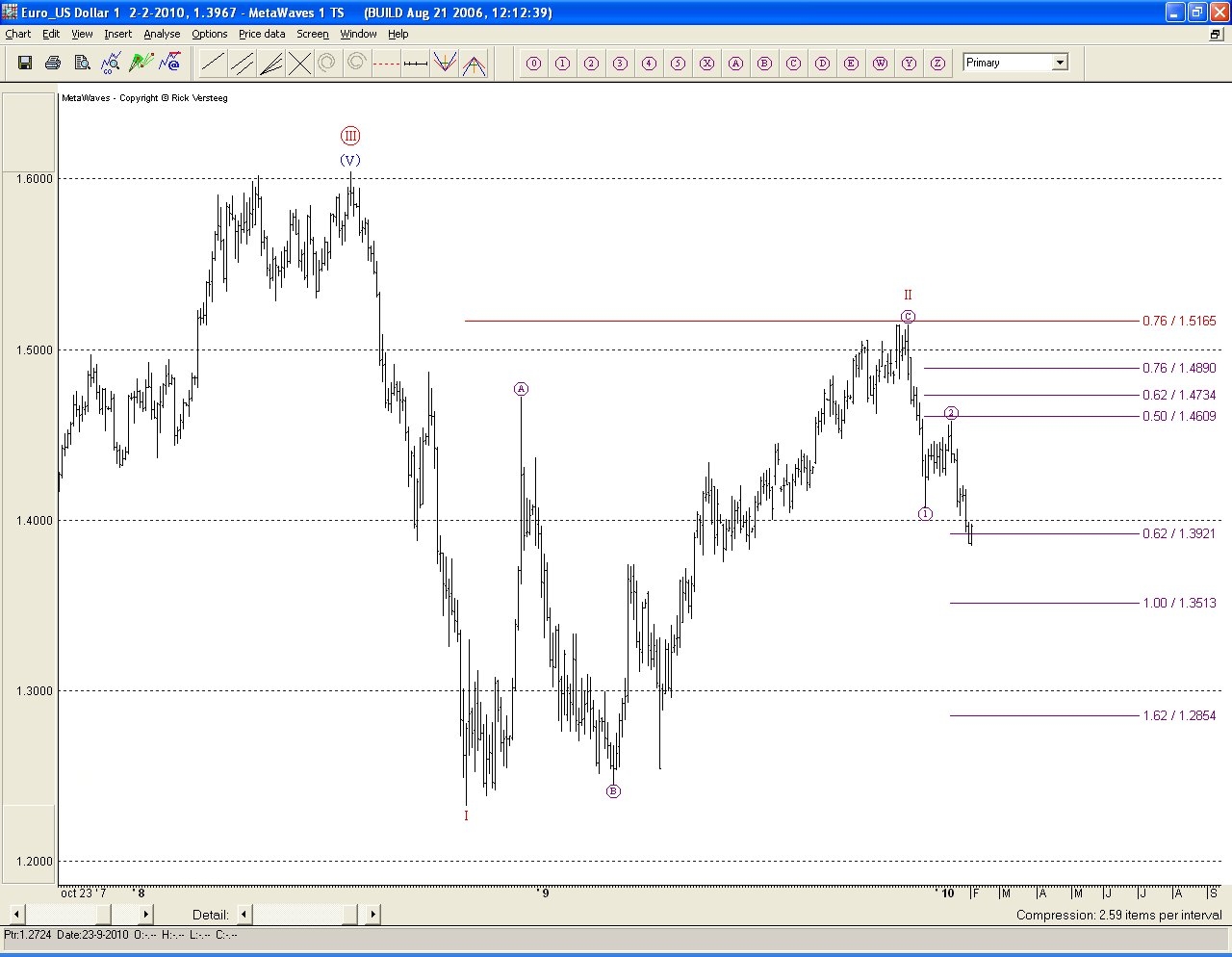This screenshot has height=957, width=1232.
Task: Select the parallel channel lines tool
Action: [x=242, y=64]
